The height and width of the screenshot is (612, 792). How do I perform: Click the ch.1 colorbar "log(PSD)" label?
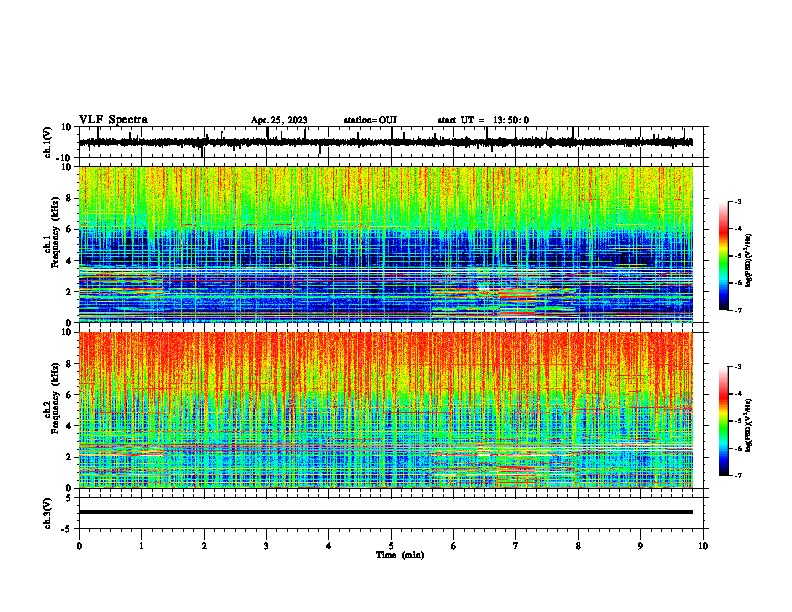tap(748, 260)
